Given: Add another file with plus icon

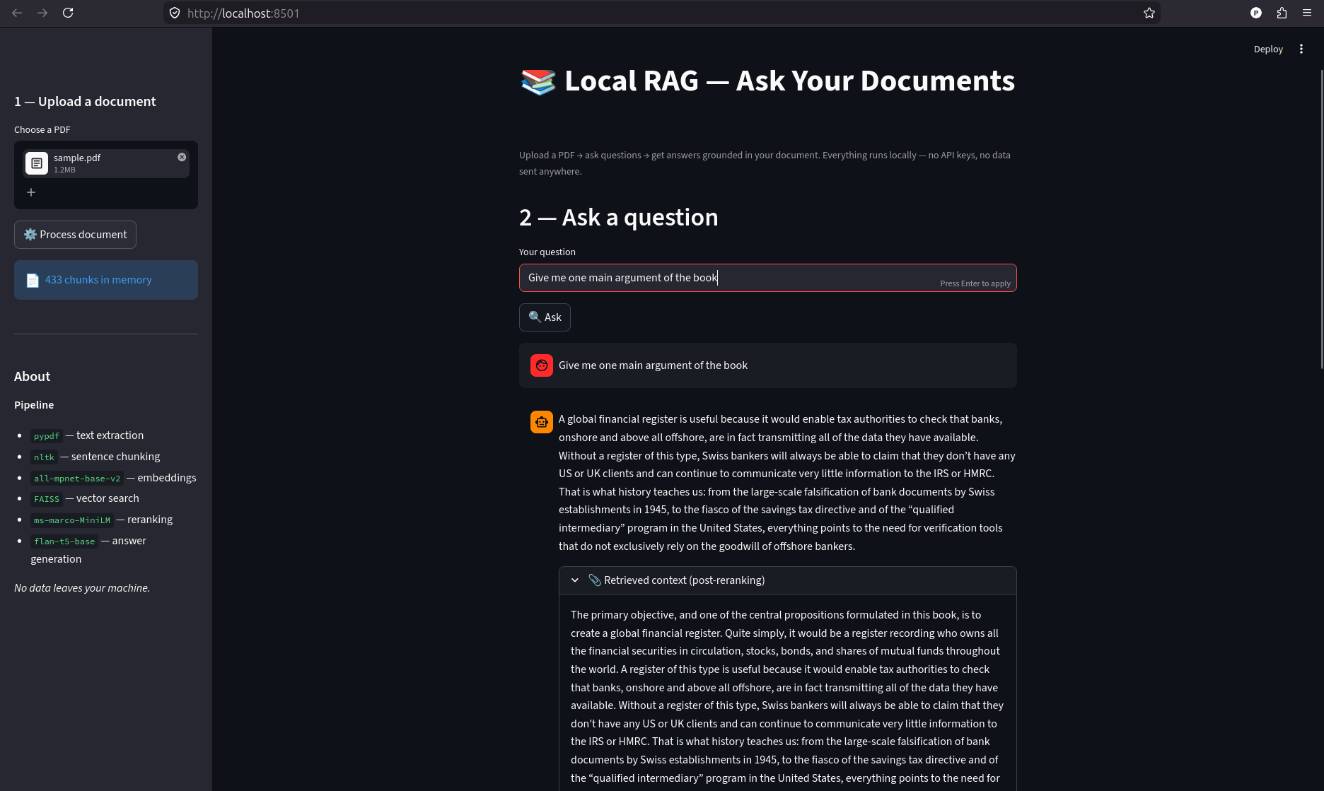Looking at the screenshot, I should click(31, 192).
